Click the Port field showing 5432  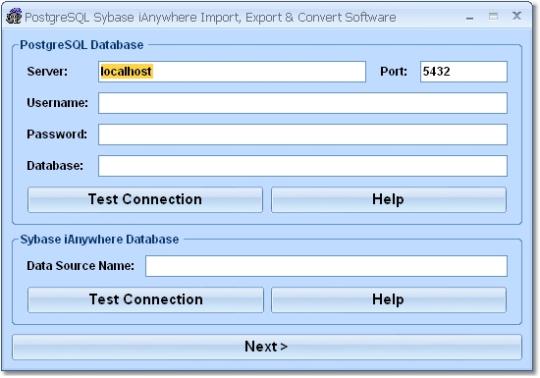(464, 72)
